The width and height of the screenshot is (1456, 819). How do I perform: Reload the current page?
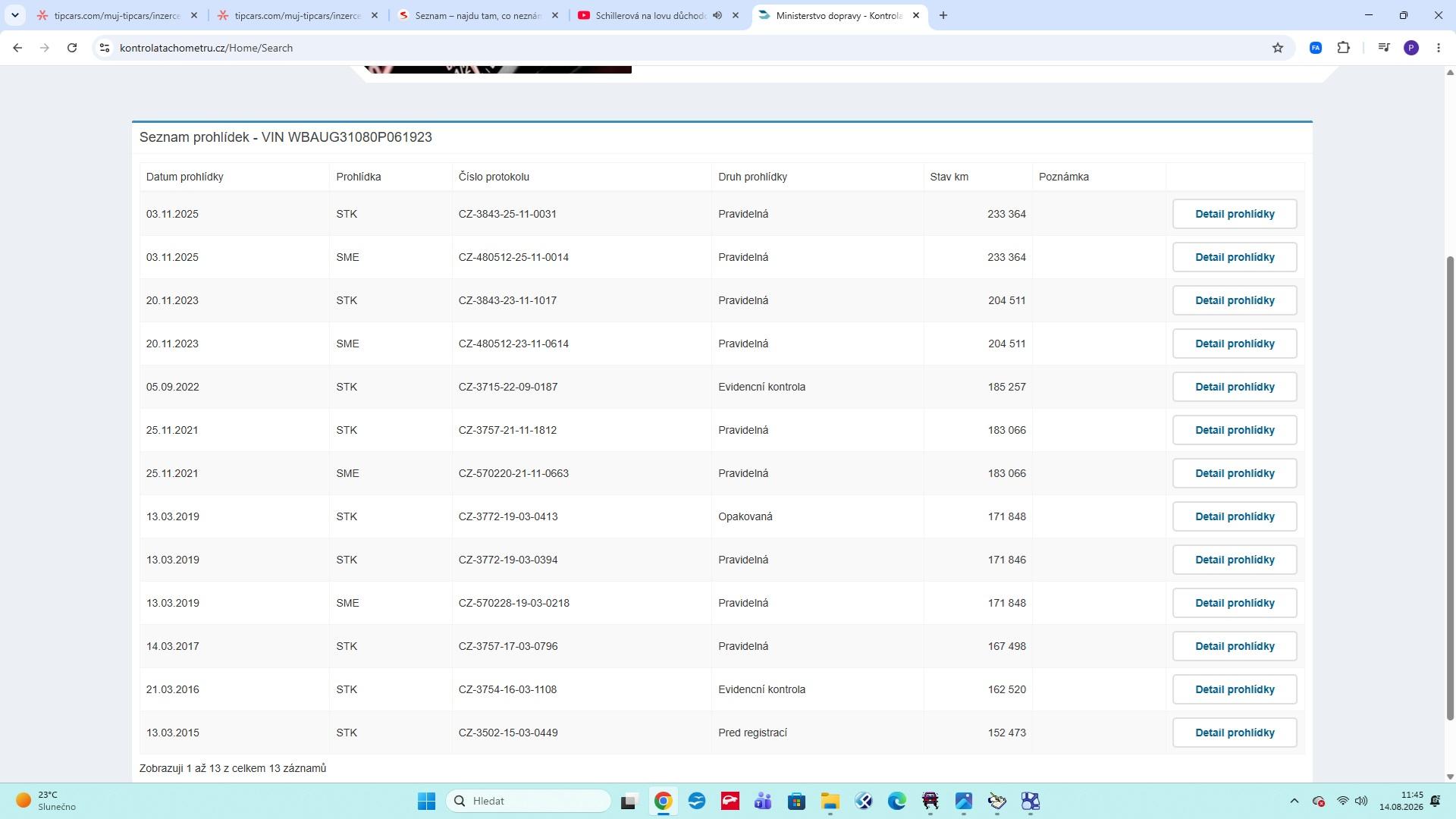pyautogui.click(x=72, y=48)
